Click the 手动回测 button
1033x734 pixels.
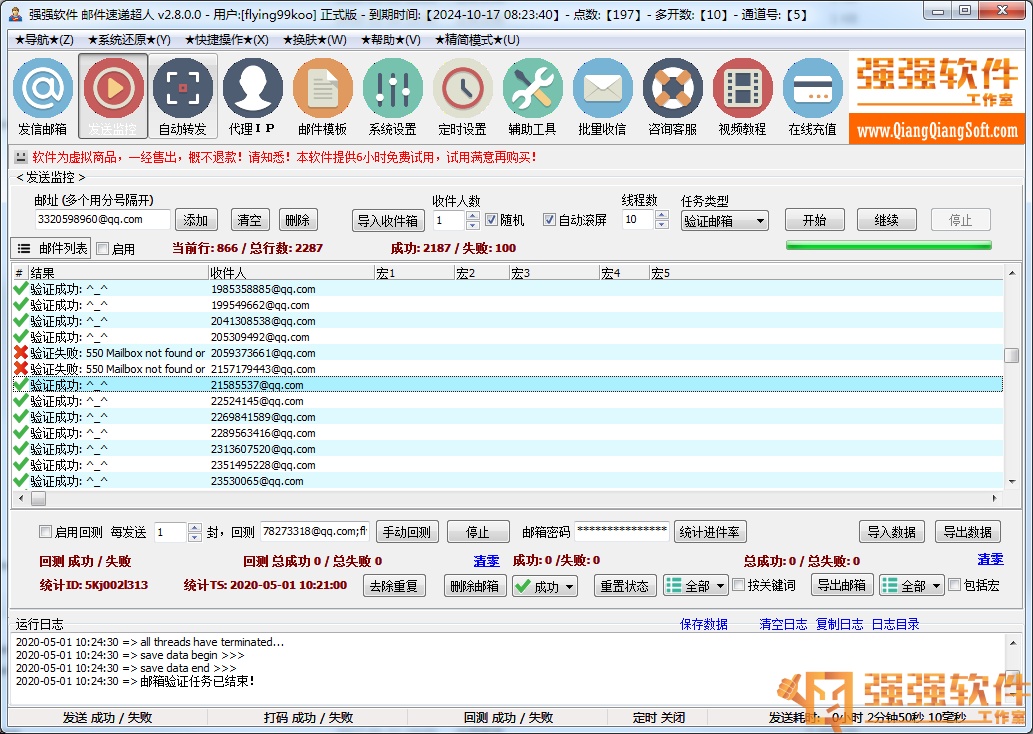(407, 532)
